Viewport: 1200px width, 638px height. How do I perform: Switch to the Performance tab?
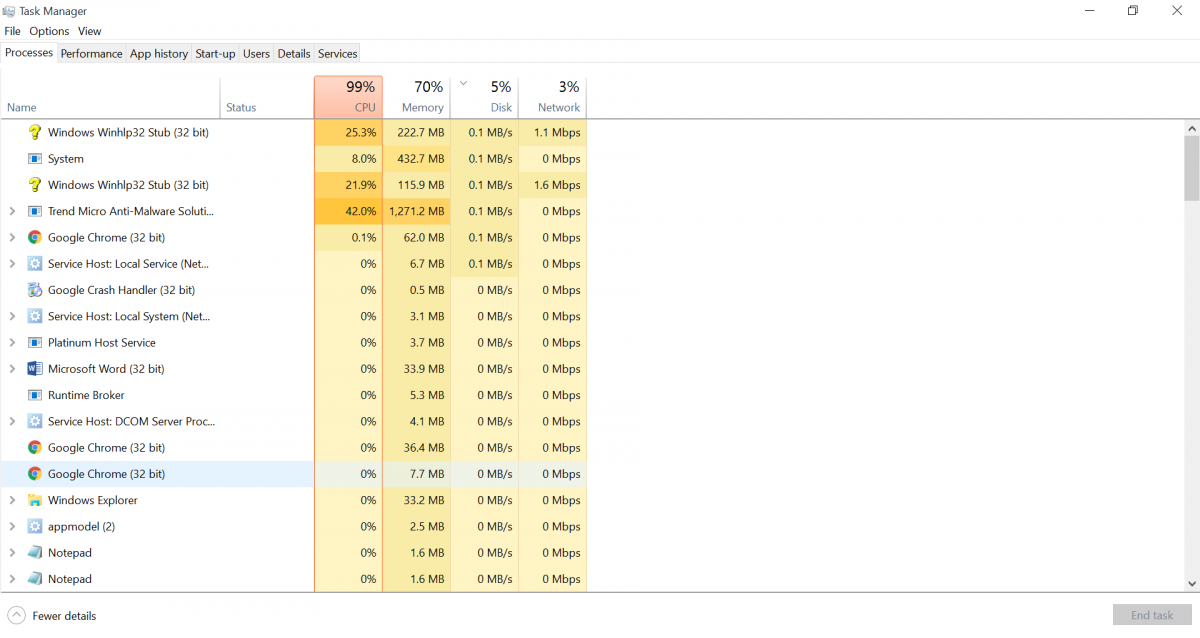[91, 54]
